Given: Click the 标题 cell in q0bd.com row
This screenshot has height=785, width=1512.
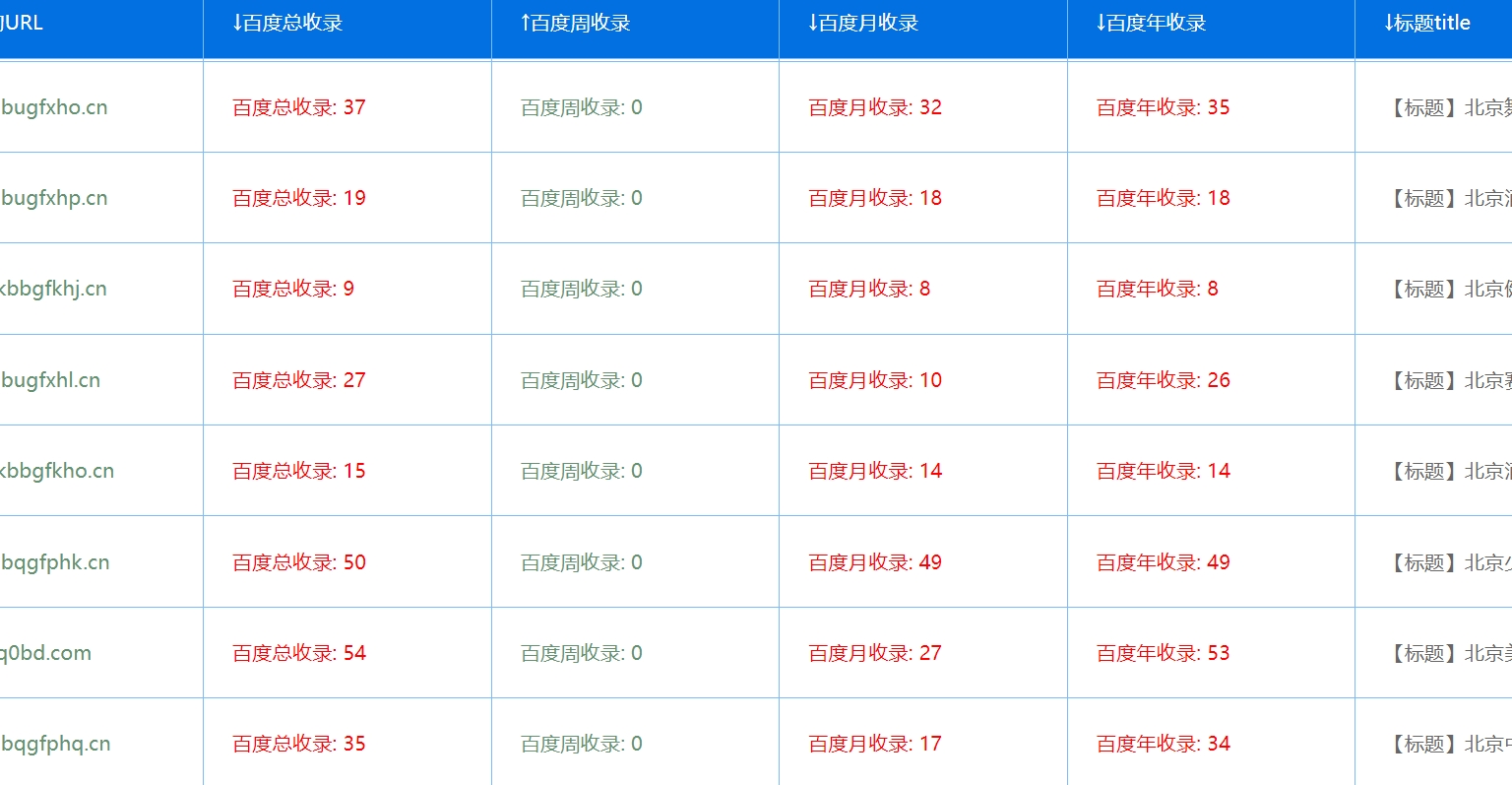Looking at the screenshot, I should pyautogui.click(x=1448, y=653).
